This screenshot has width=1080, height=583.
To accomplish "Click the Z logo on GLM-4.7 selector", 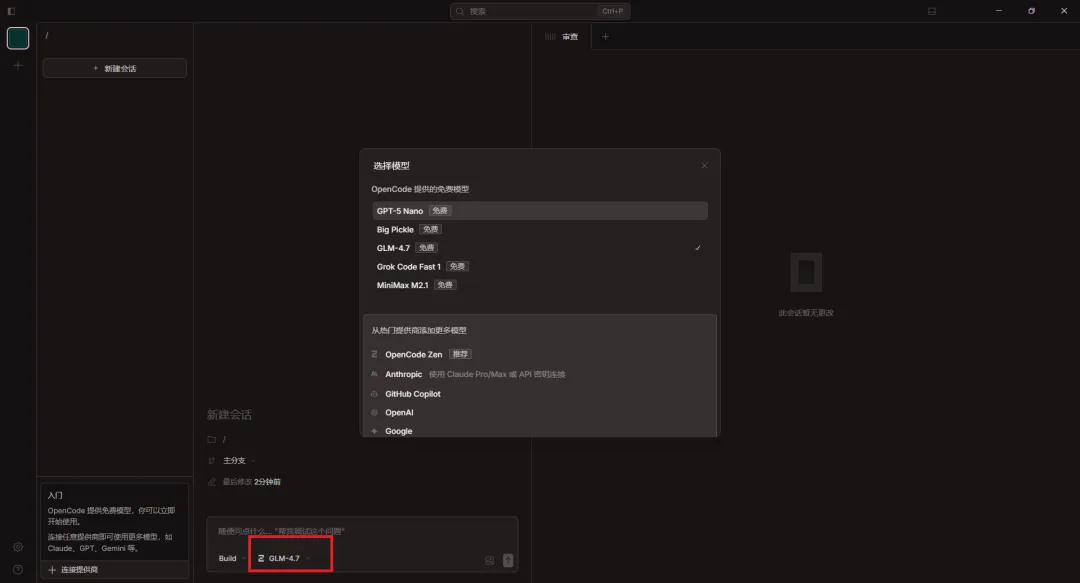I will pyautogui.click(x=261, y=558).
